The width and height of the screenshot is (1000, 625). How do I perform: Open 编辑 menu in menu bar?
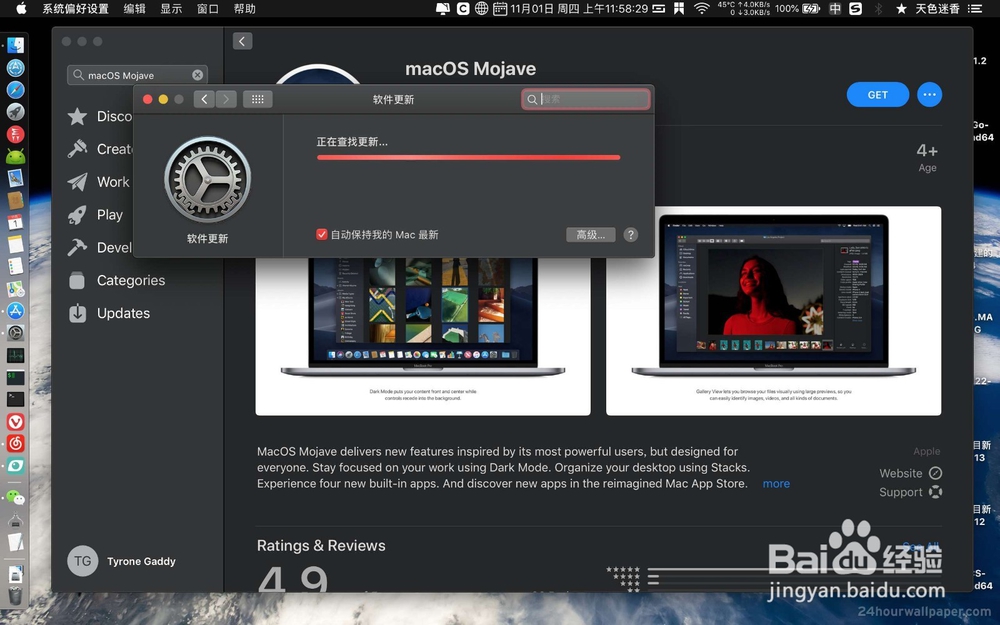(x=135, y=8)
